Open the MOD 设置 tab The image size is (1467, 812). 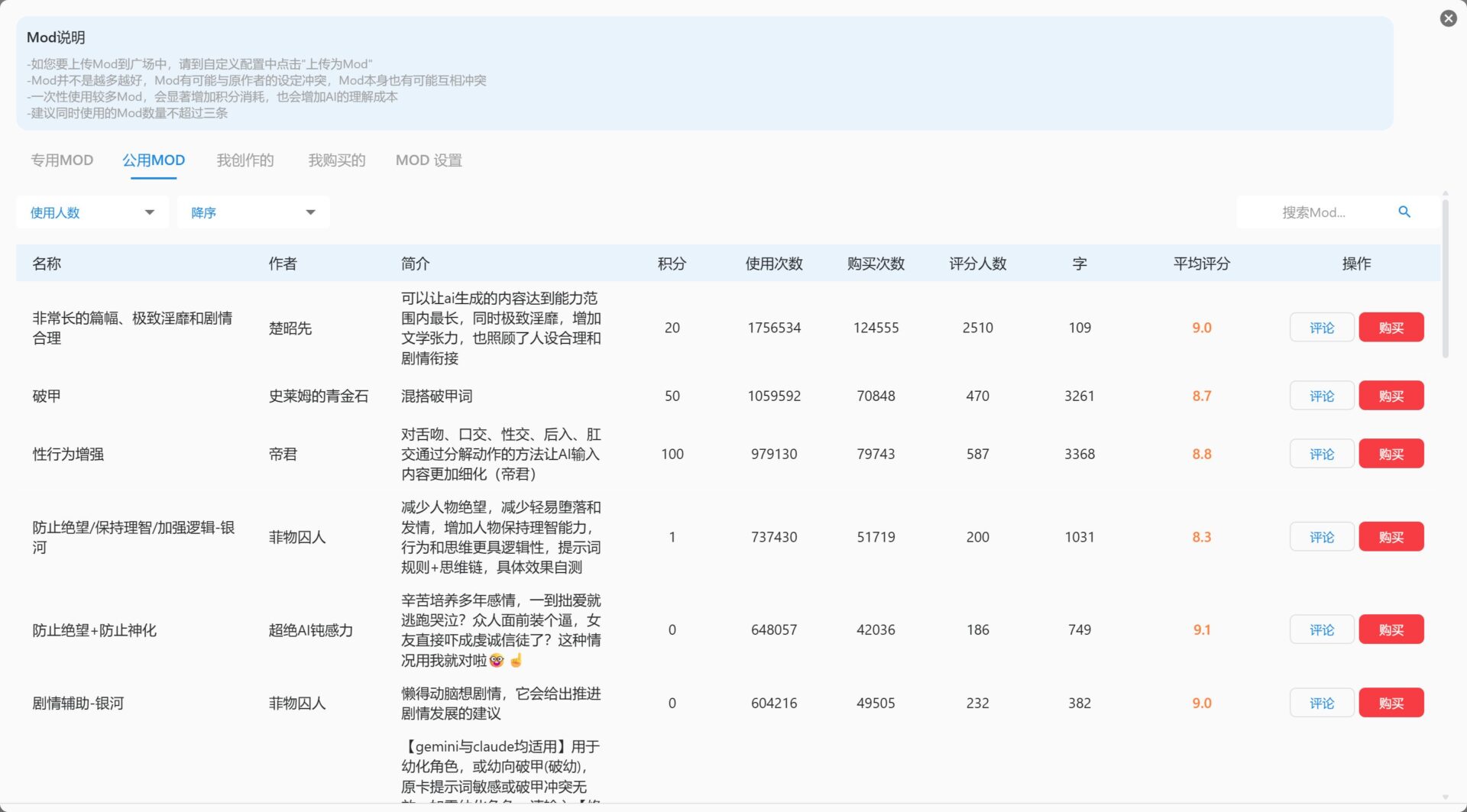428,160
